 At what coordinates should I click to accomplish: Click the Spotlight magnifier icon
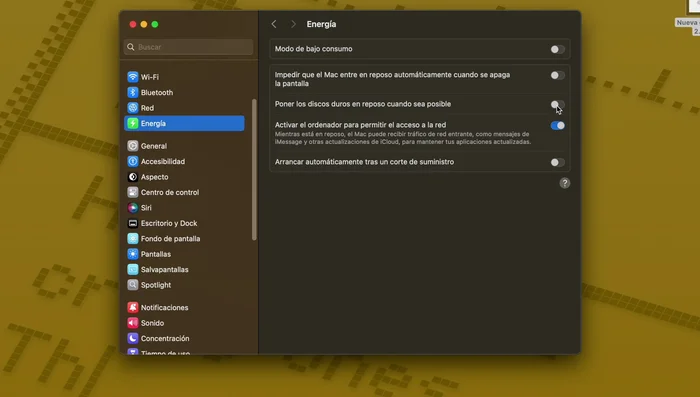(133, 284)
